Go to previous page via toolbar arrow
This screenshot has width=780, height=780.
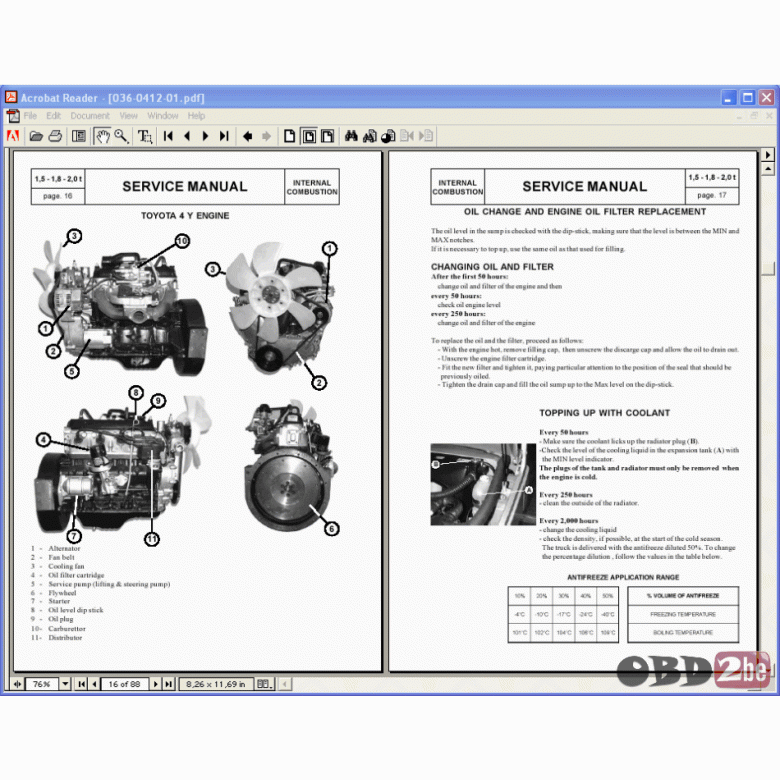187,136
